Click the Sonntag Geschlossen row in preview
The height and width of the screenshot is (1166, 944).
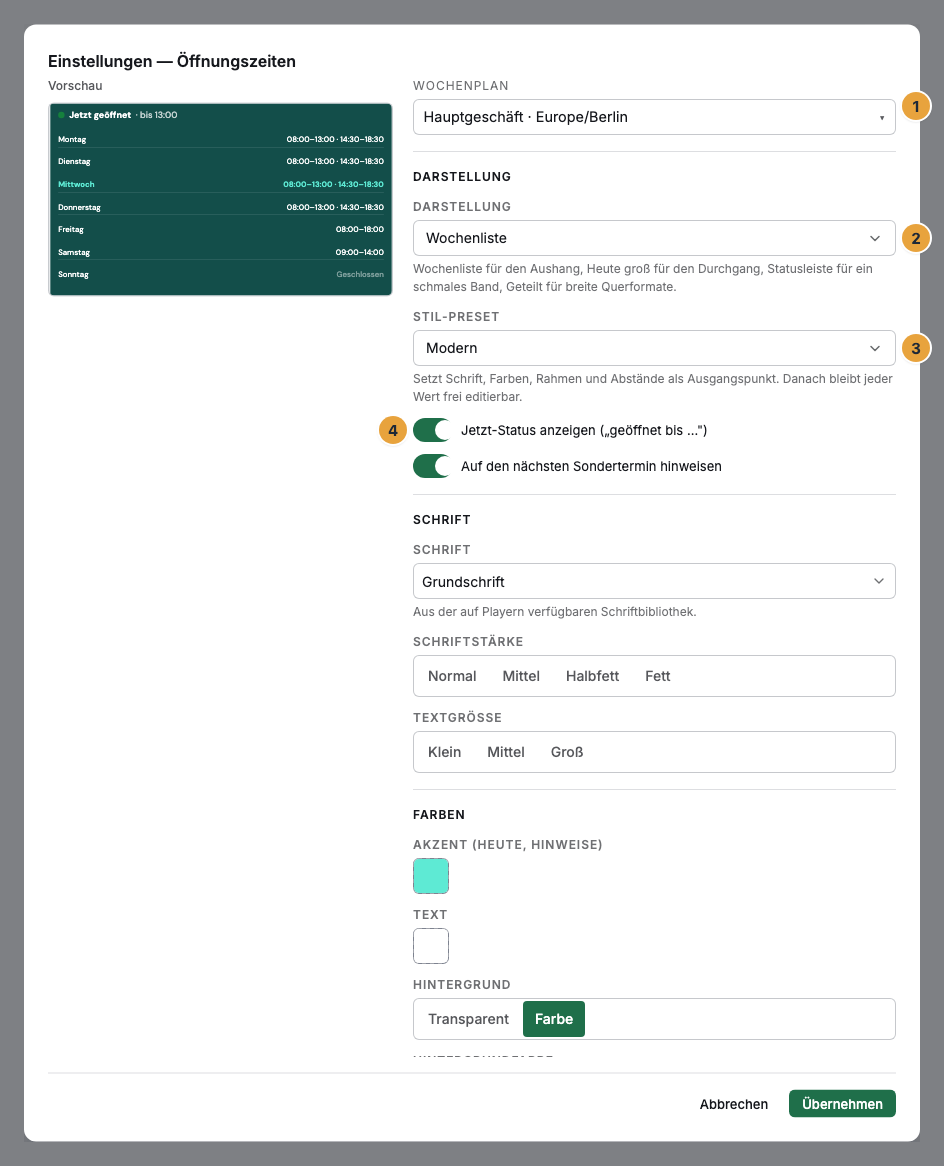221,274
